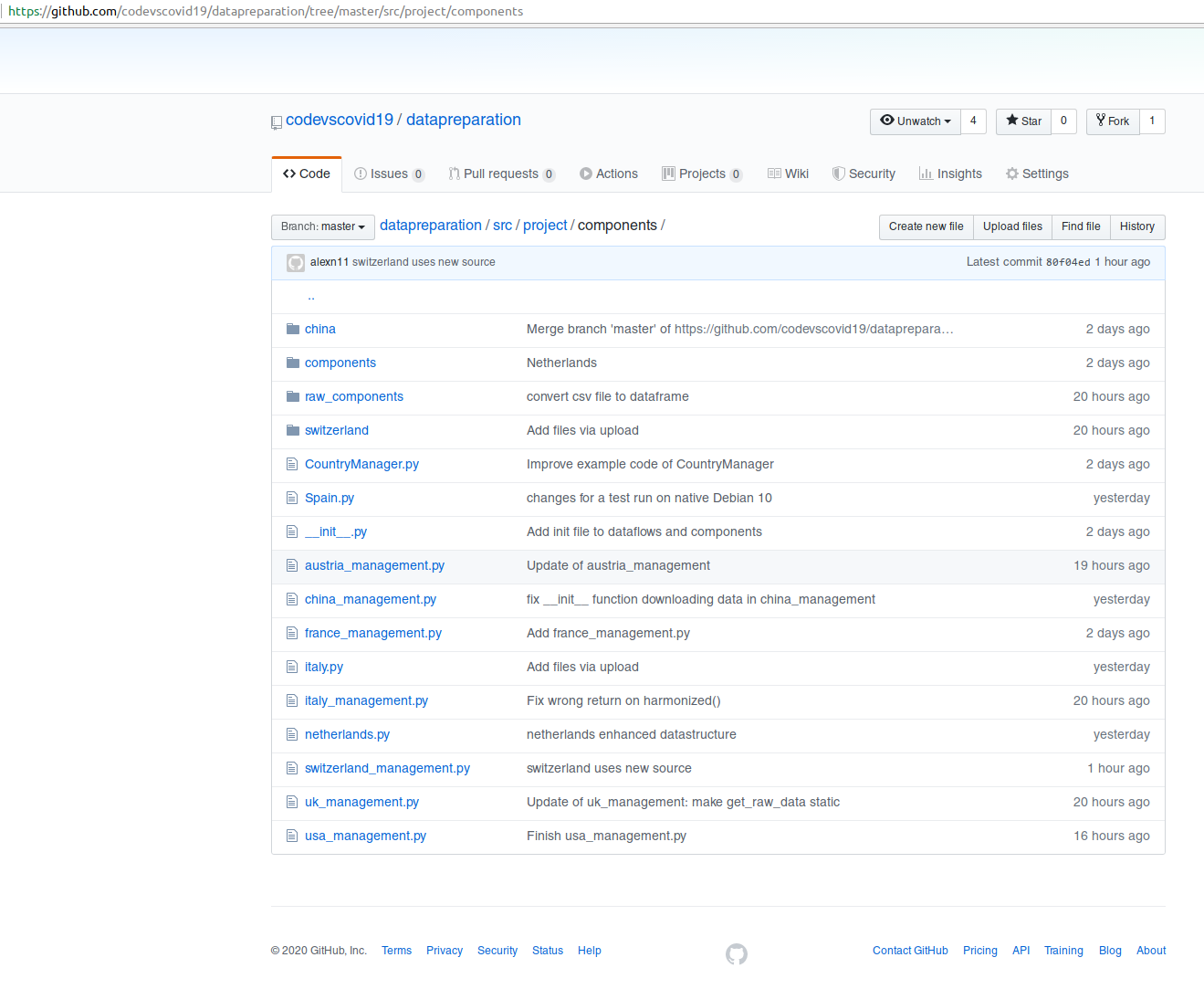
Task: Click file icon next to uk_management.py
Action: tap(292, 802)
